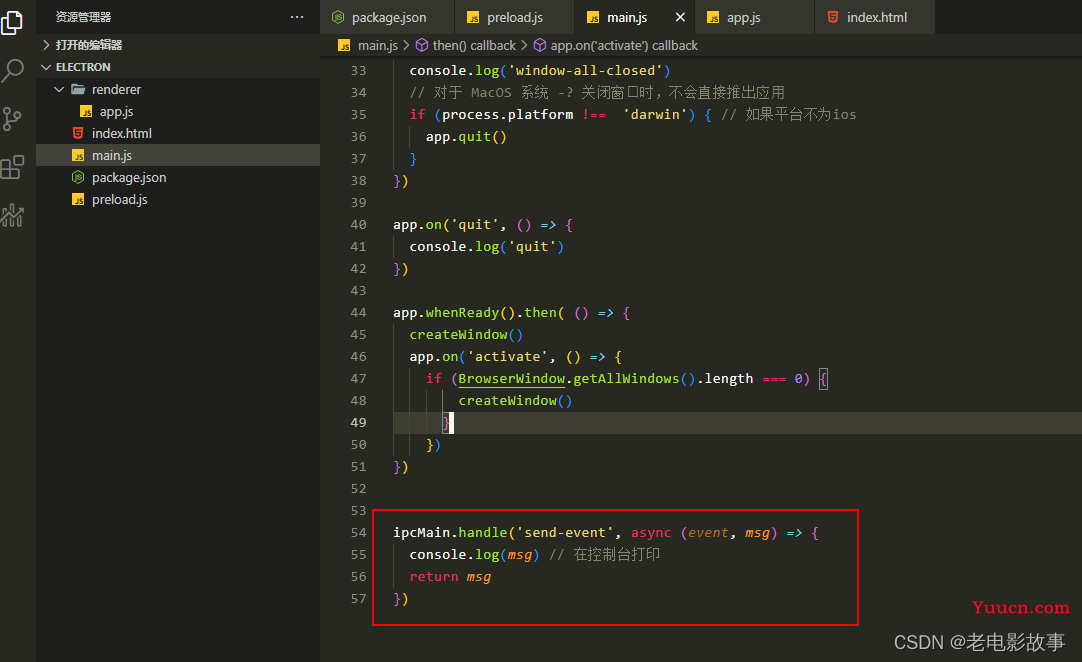Open app.js under renderer folder
Image resolution: width=1082 pixels, height=662 pixels.
tap(178, 111)
